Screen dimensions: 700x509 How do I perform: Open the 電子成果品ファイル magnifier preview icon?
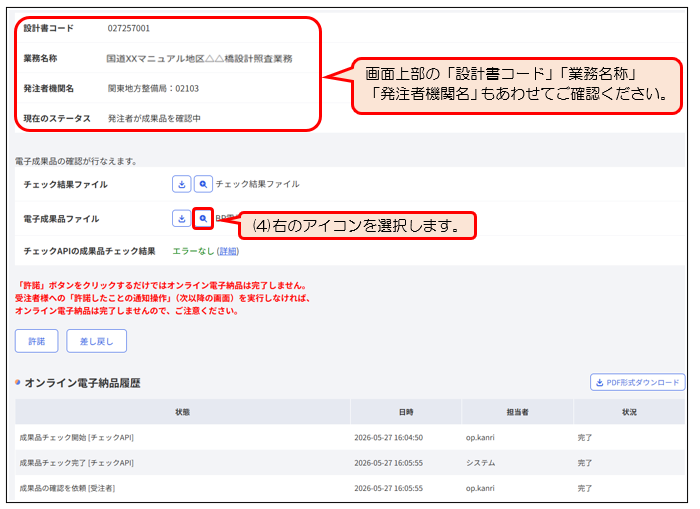pyautogui.click(x=203, y=218)
